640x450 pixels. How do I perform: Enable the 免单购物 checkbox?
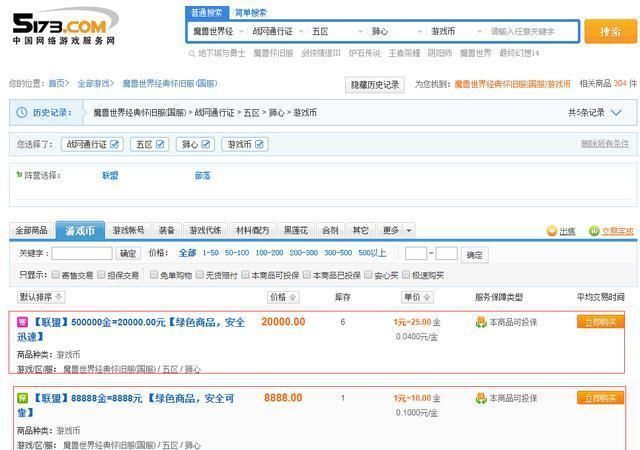coord(154,274)
